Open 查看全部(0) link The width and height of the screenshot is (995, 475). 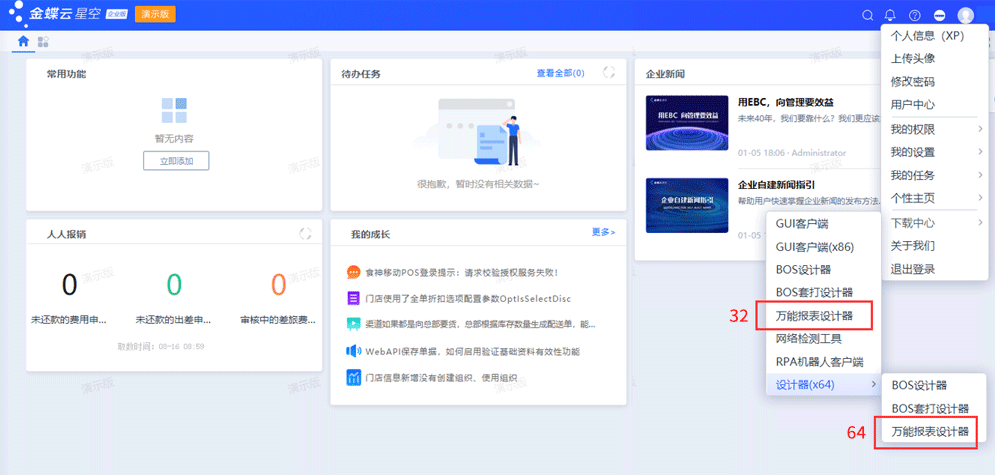560,73
